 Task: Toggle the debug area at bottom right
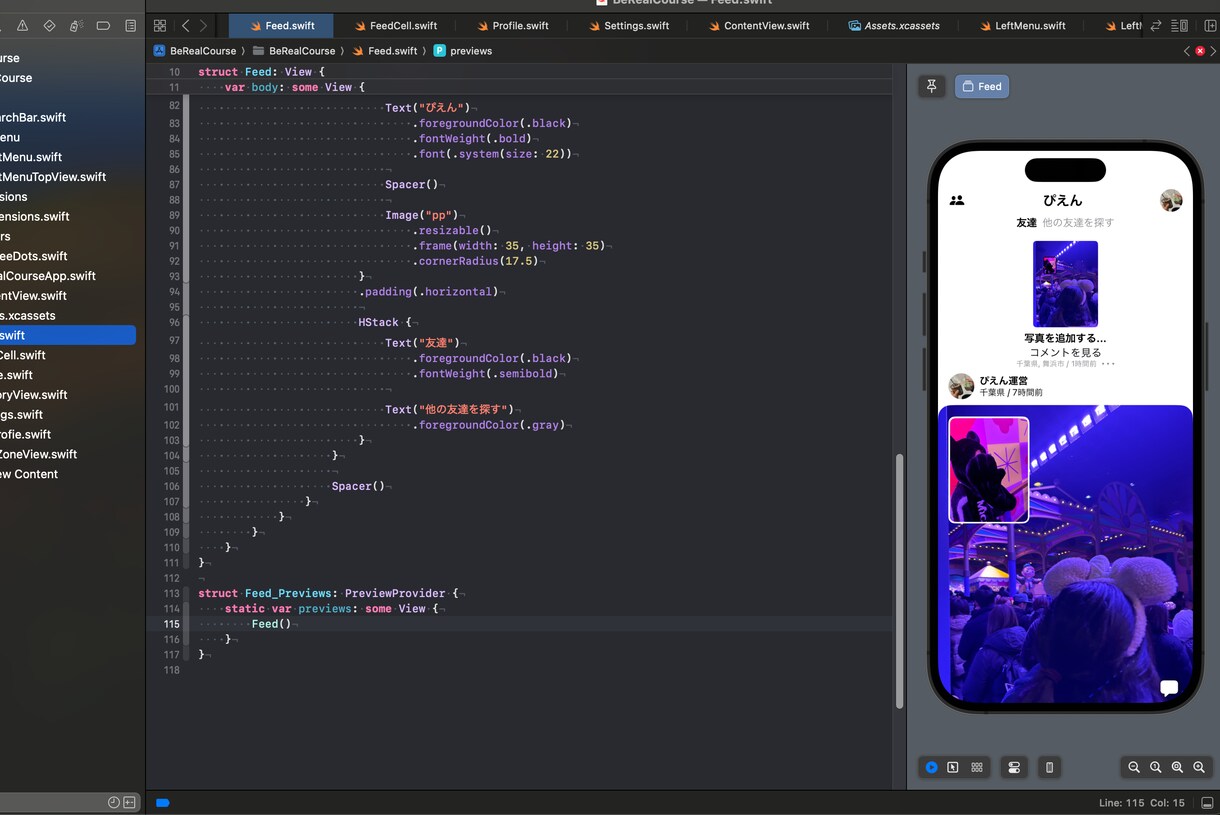[1206, 803]
